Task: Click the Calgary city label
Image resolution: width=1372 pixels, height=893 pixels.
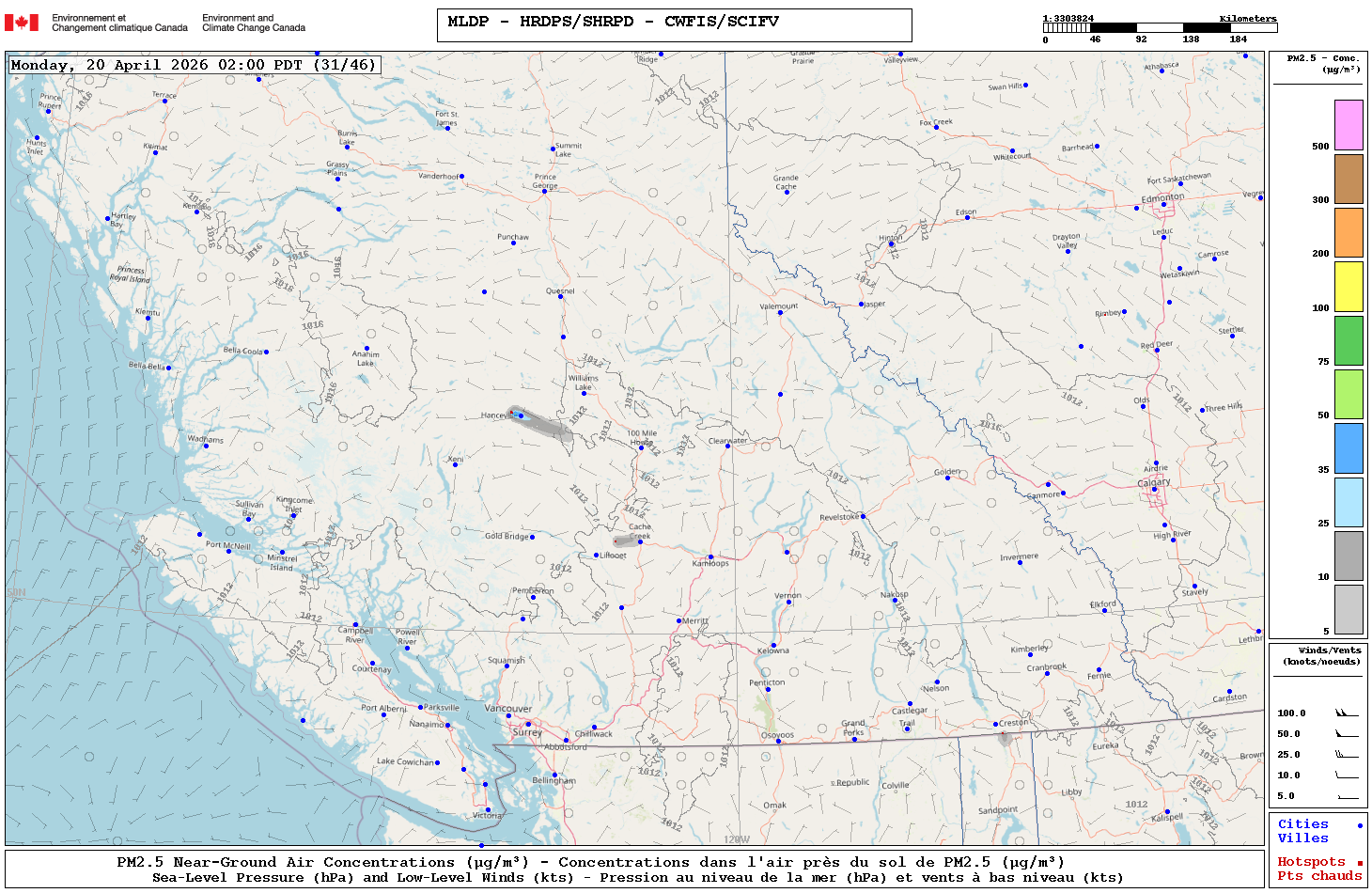Action: pyautogui.click(x=1154, y=482)
